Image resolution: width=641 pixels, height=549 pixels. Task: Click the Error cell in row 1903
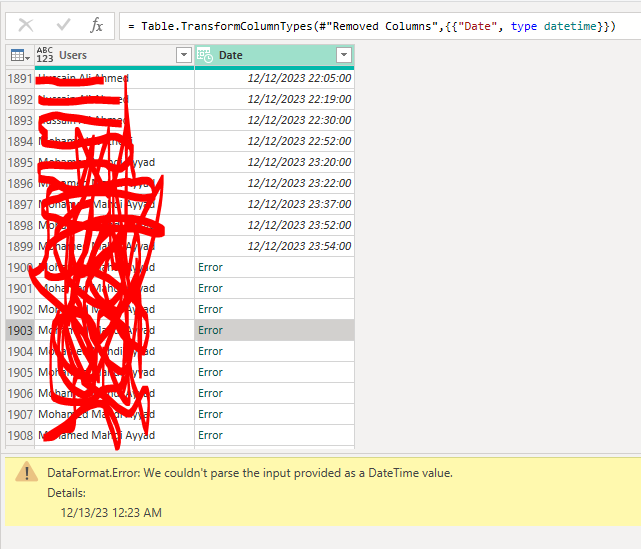coord(274,330)
